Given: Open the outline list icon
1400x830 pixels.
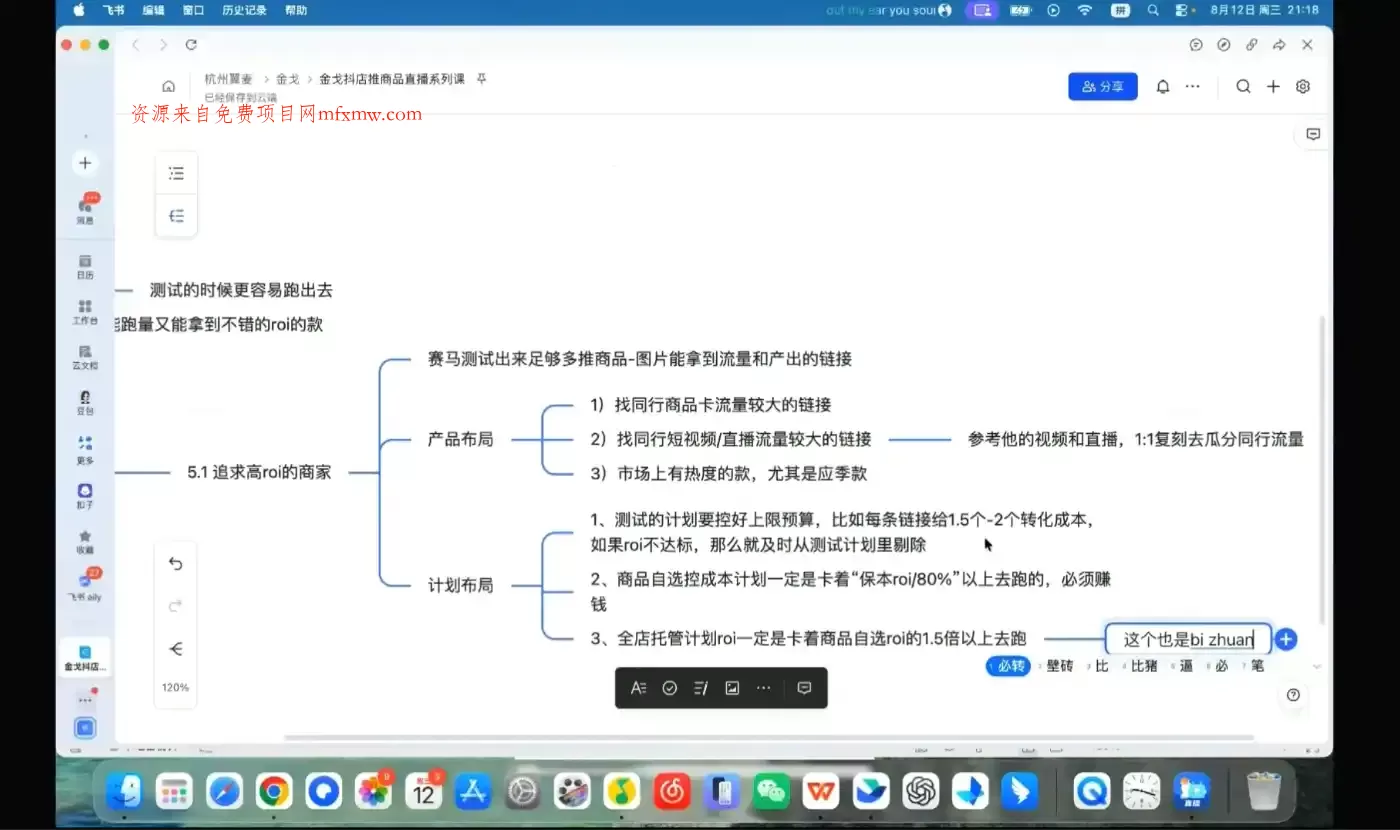Looking at the screenshot, I should 176,173.
